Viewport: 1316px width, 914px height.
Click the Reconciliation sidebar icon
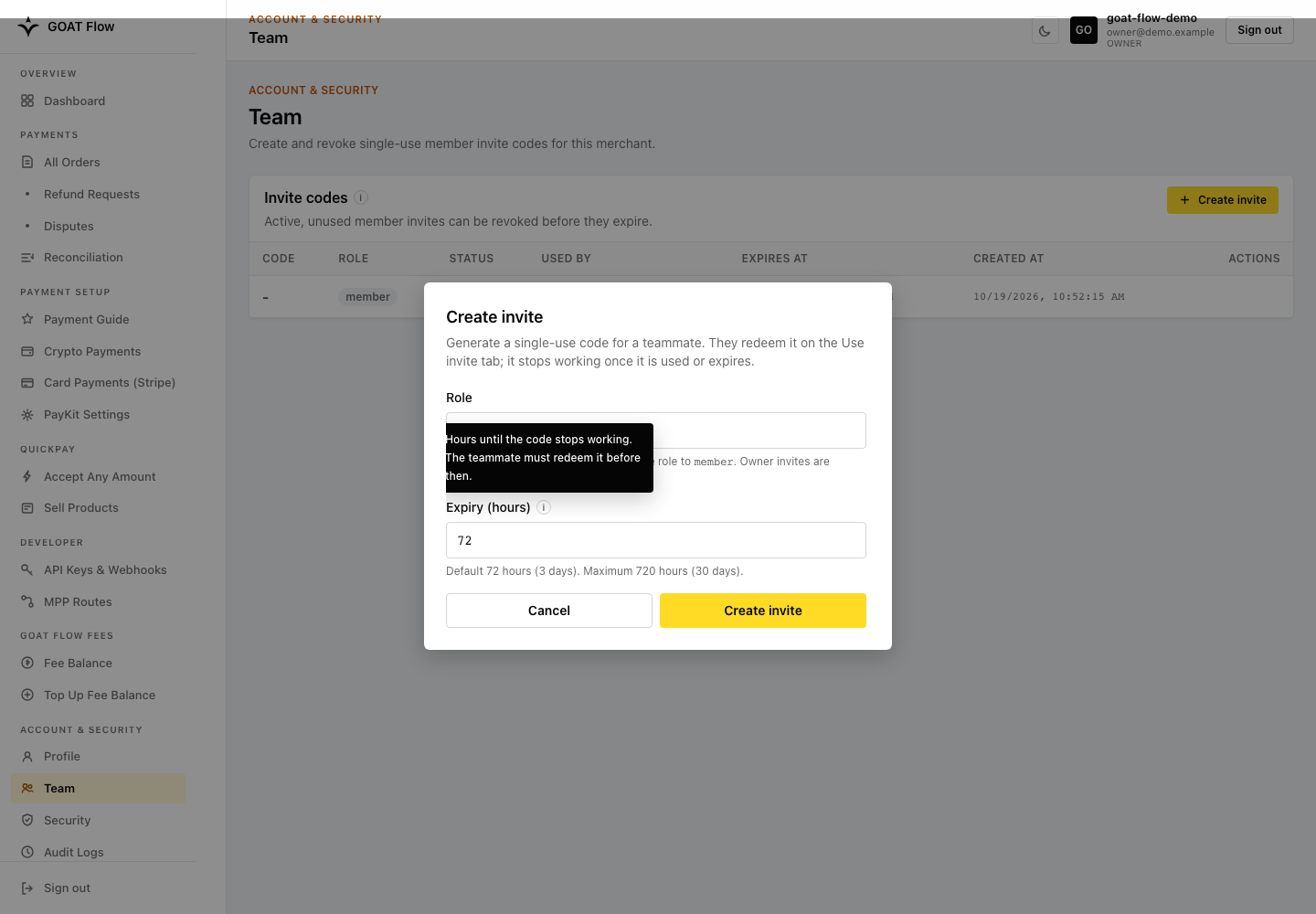[x=27, y=258]
